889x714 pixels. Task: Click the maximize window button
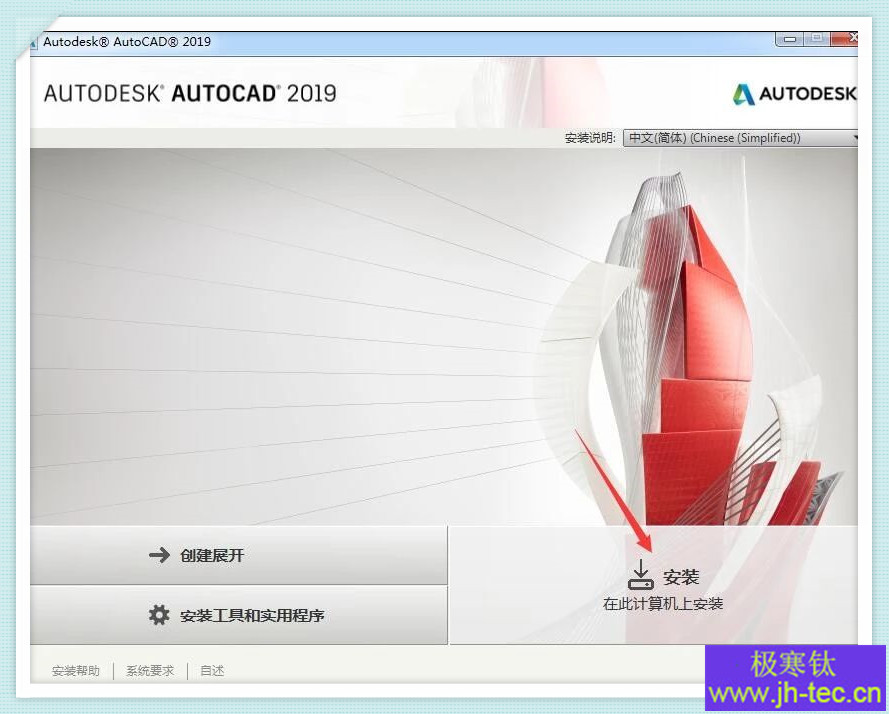pos(816,39)
